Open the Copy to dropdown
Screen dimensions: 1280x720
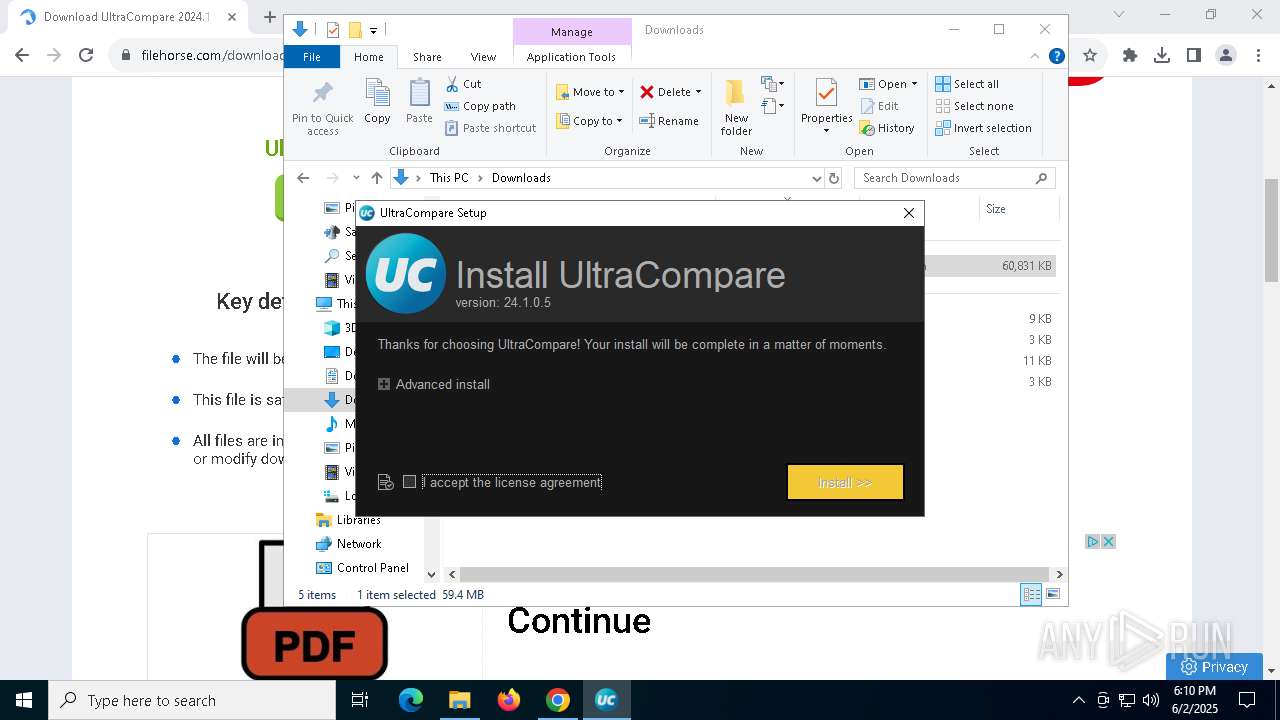589,121
